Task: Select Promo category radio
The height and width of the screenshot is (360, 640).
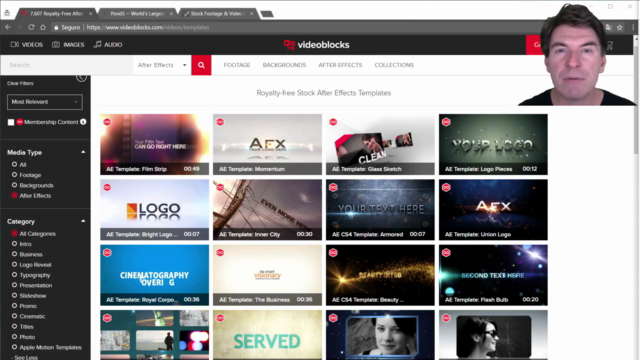Action: click(14, 306)
